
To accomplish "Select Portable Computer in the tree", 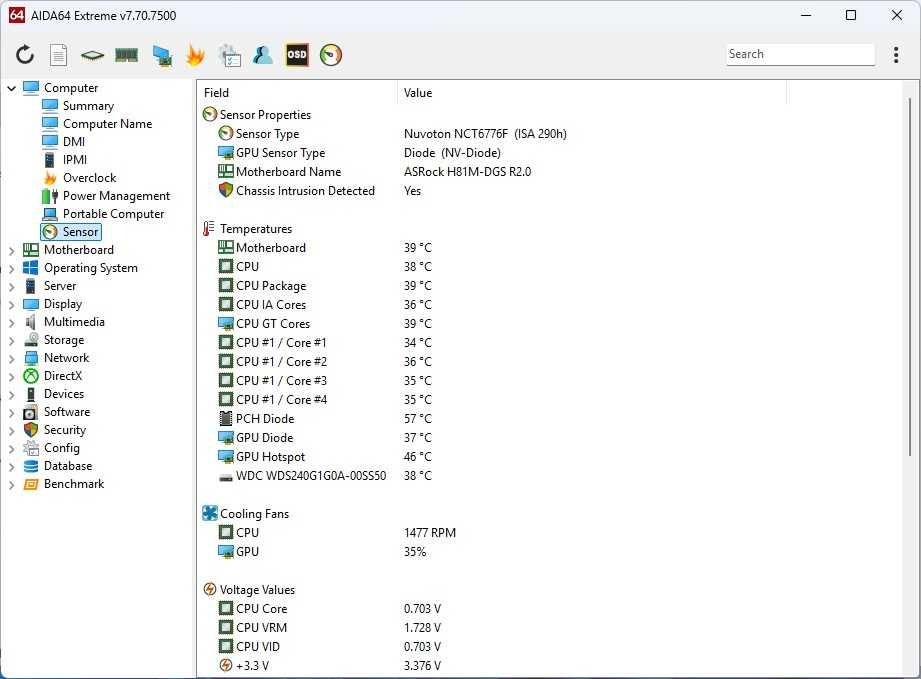I will point(113,214).
